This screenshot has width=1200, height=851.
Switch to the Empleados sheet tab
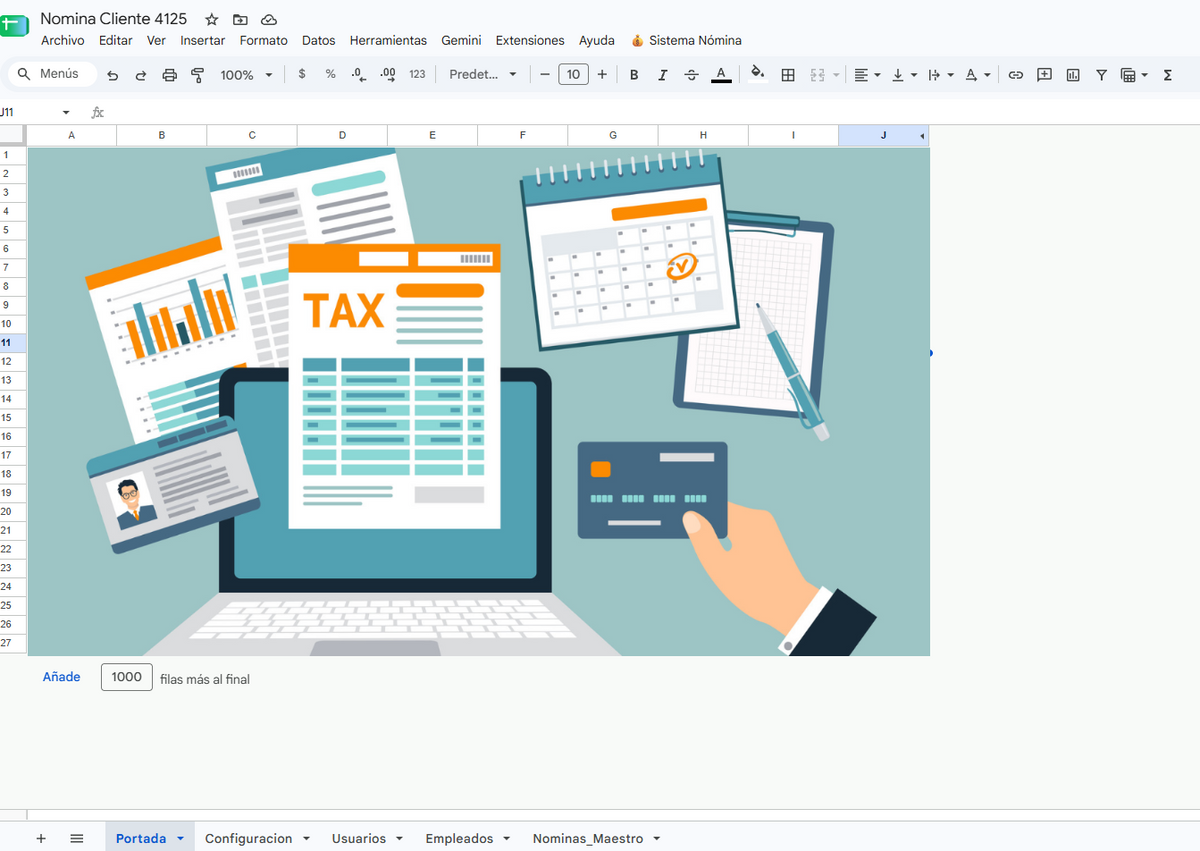coord(459,838)
